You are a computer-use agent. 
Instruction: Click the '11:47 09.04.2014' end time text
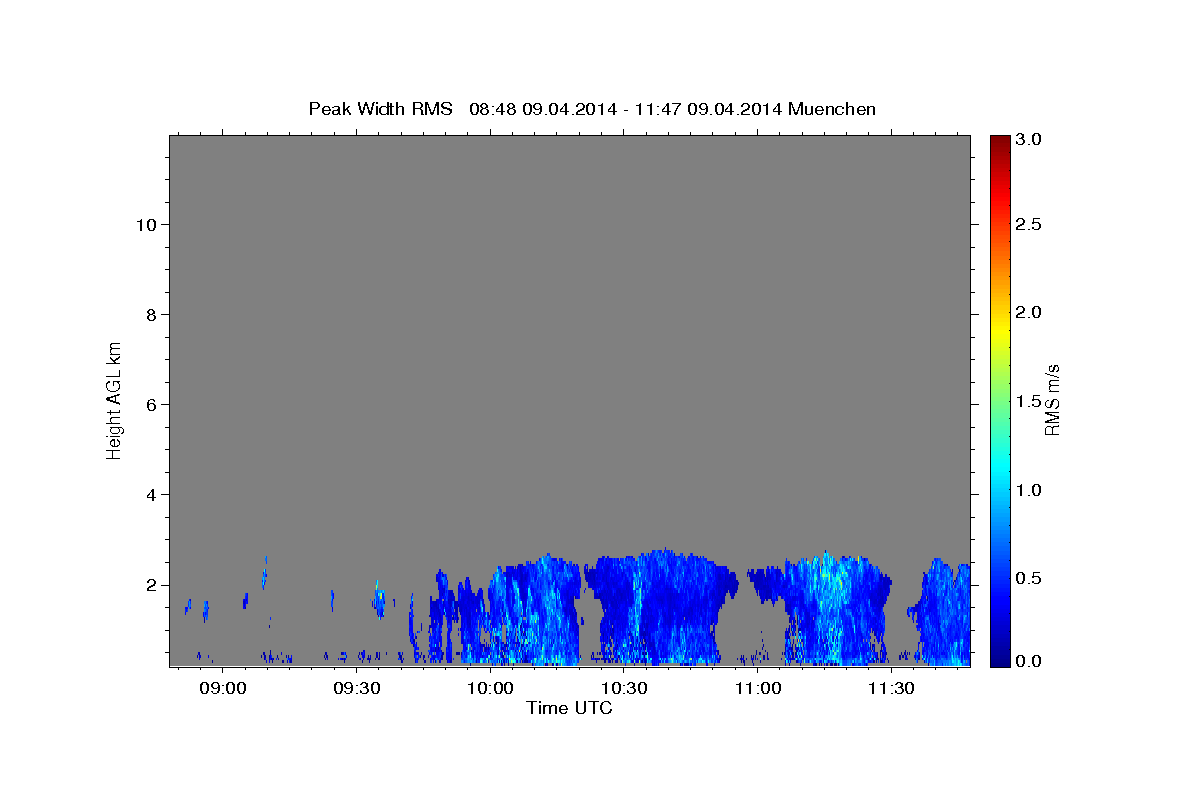(710, 109)
